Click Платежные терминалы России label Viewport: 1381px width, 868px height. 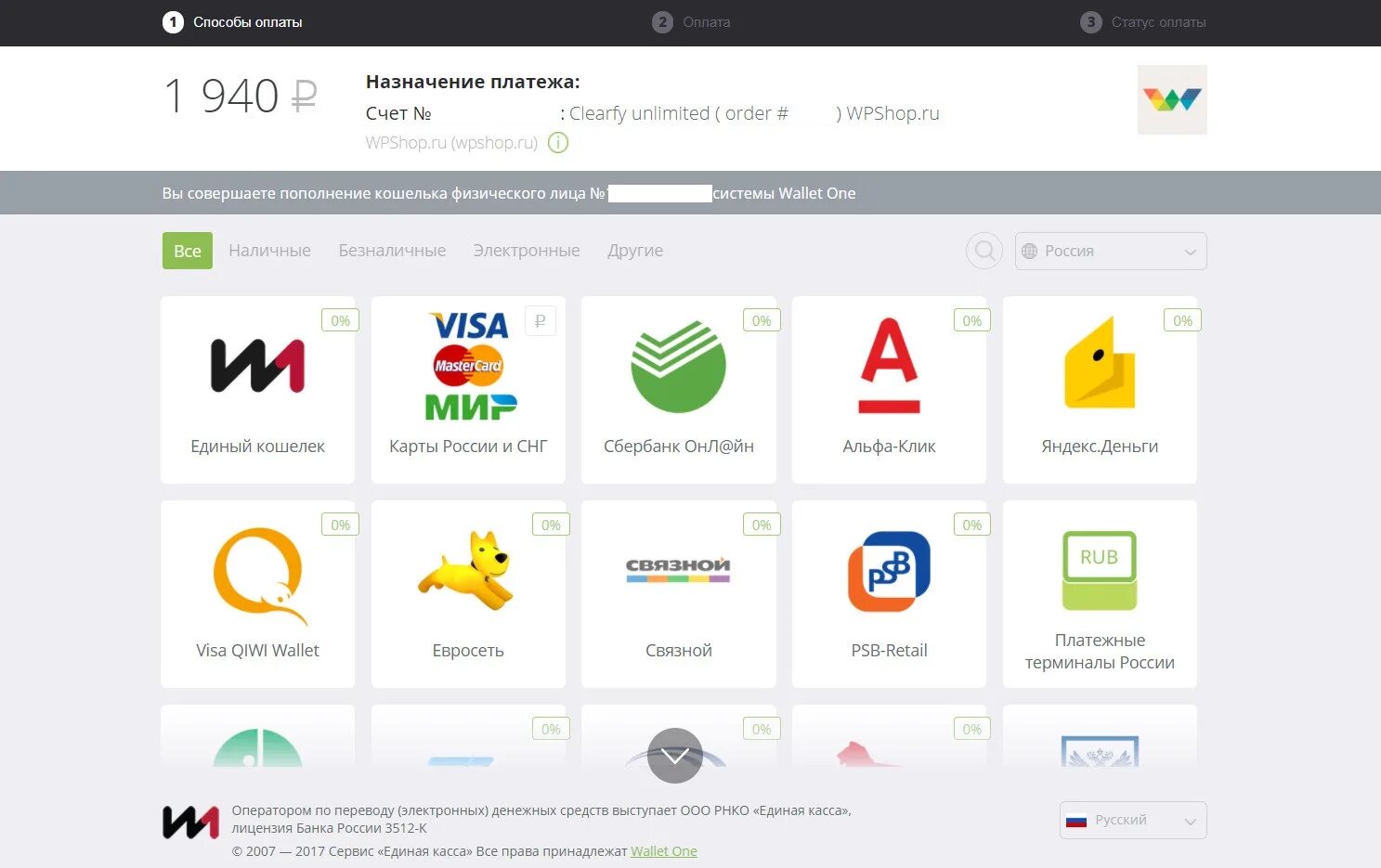pos(1100,652)
